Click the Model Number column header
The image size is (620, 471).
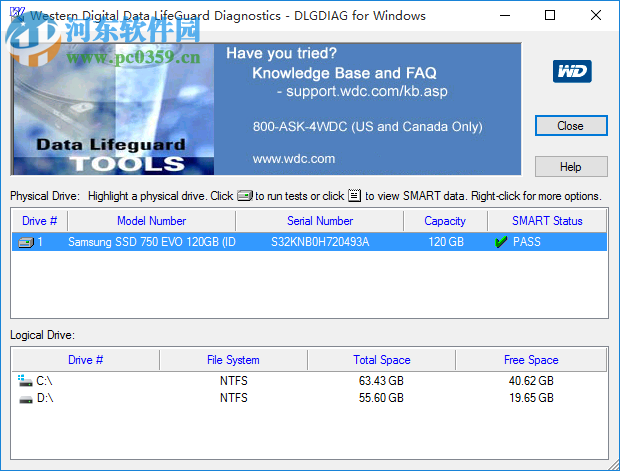point(151,221)
